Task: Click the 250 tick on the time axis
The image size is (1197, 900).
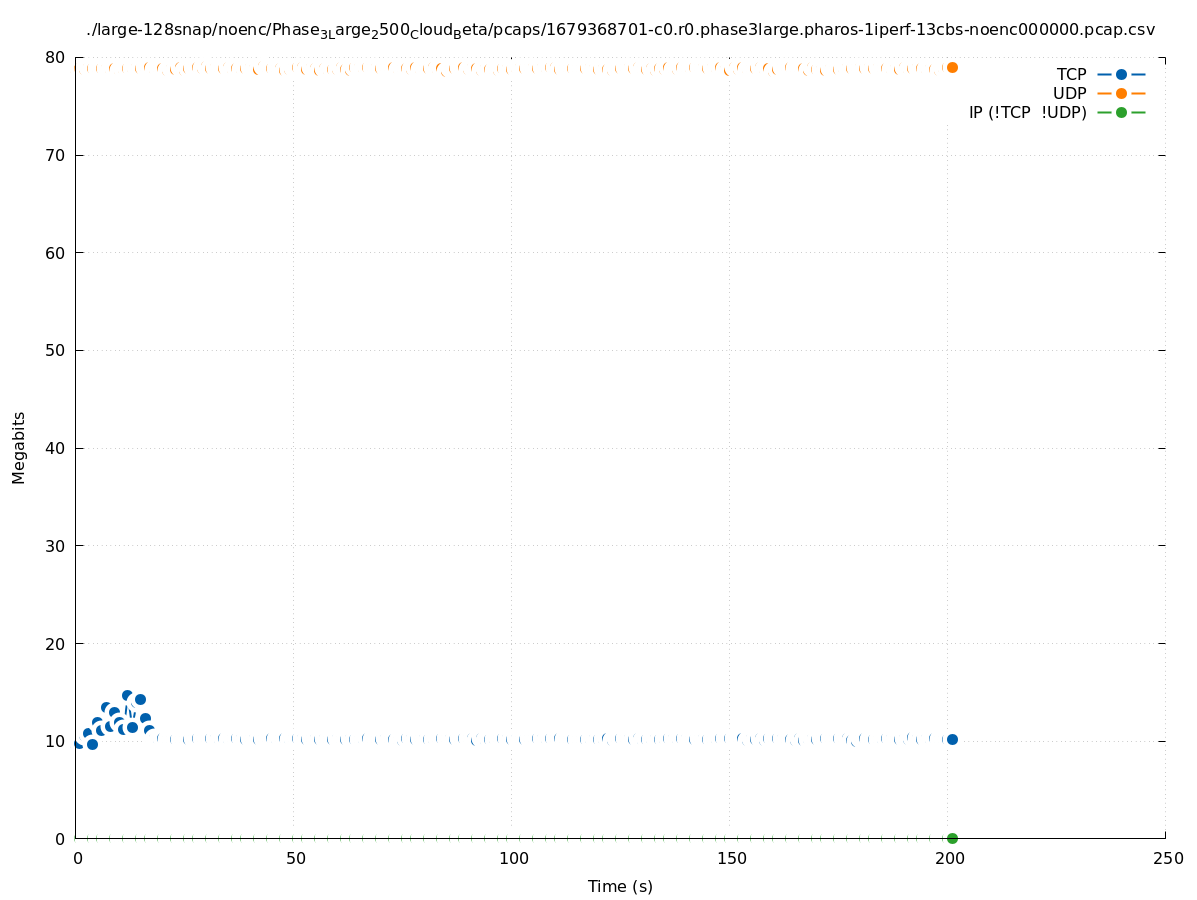Action: pyautogui.click(x=1166, y=858)
